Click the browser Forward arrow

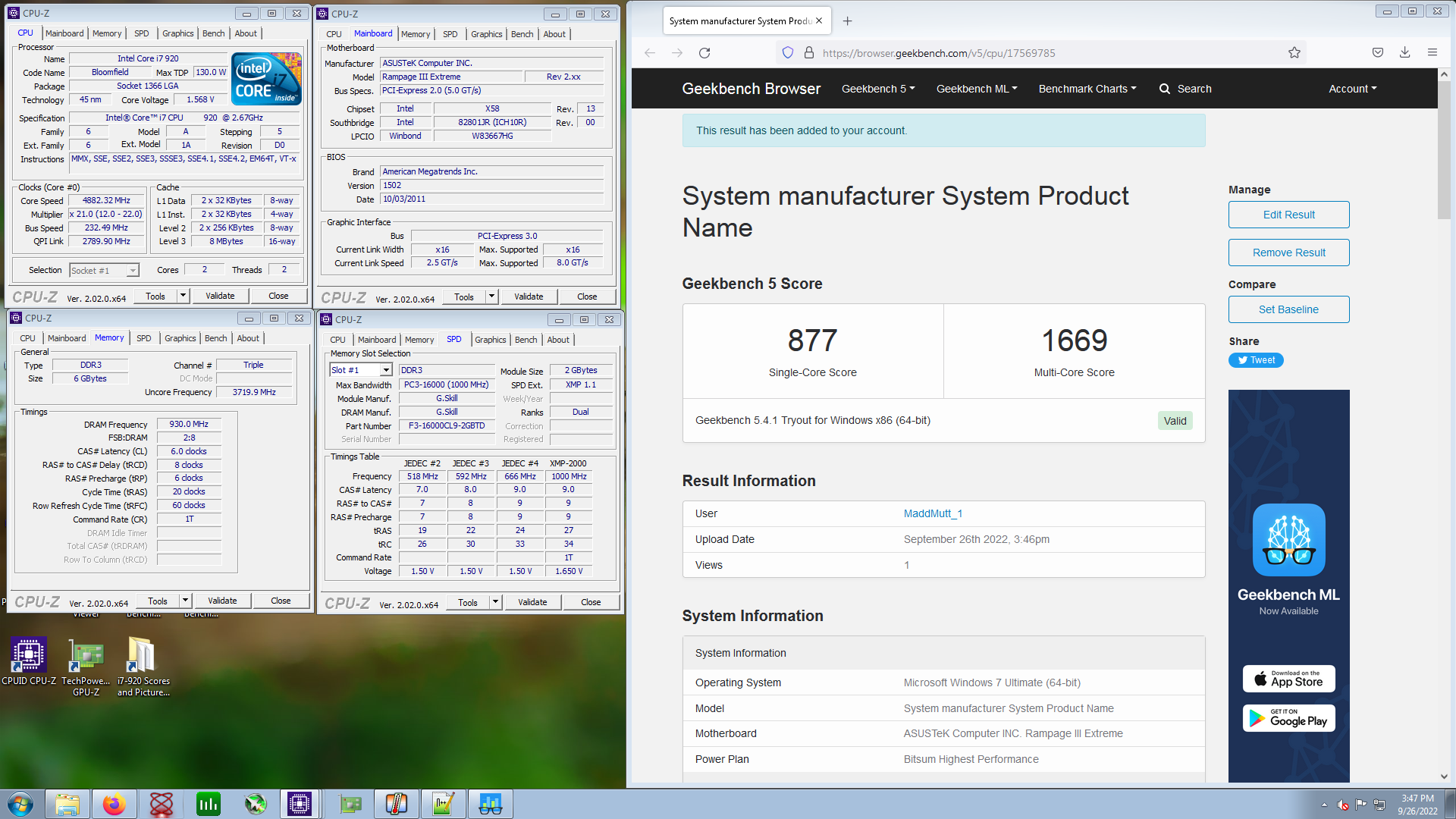coord(677,53)
